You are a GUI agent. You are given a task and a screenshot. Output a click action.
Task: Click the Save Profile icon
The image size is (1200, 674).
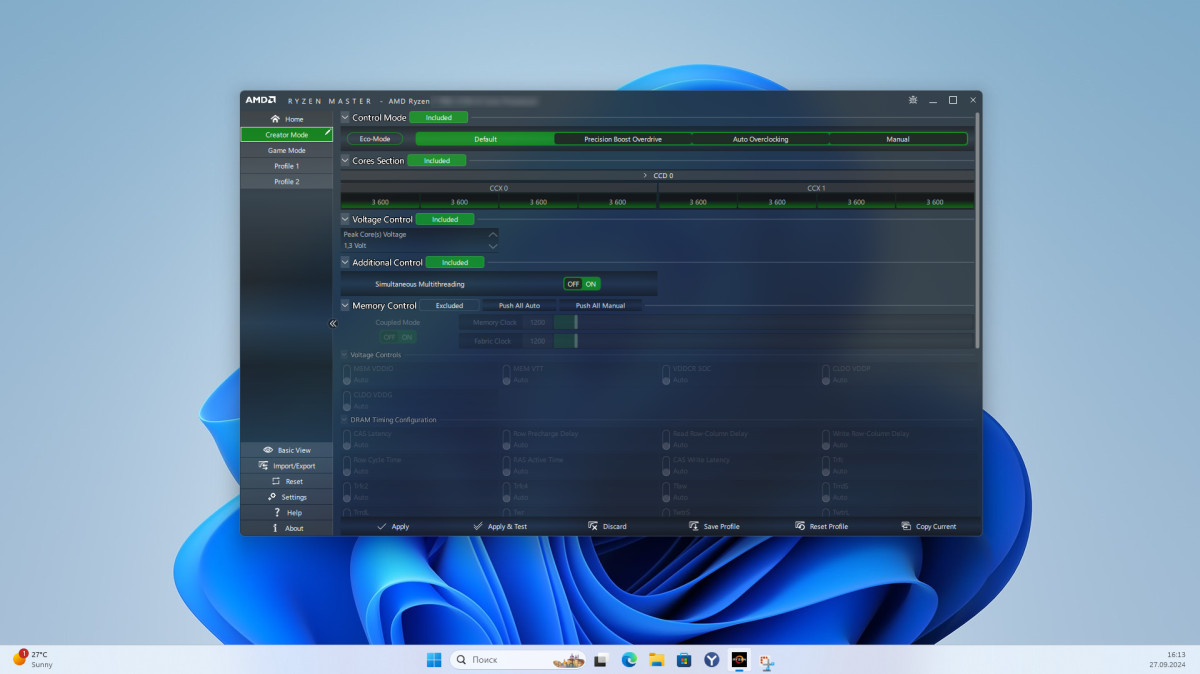[x=694, y=526]
